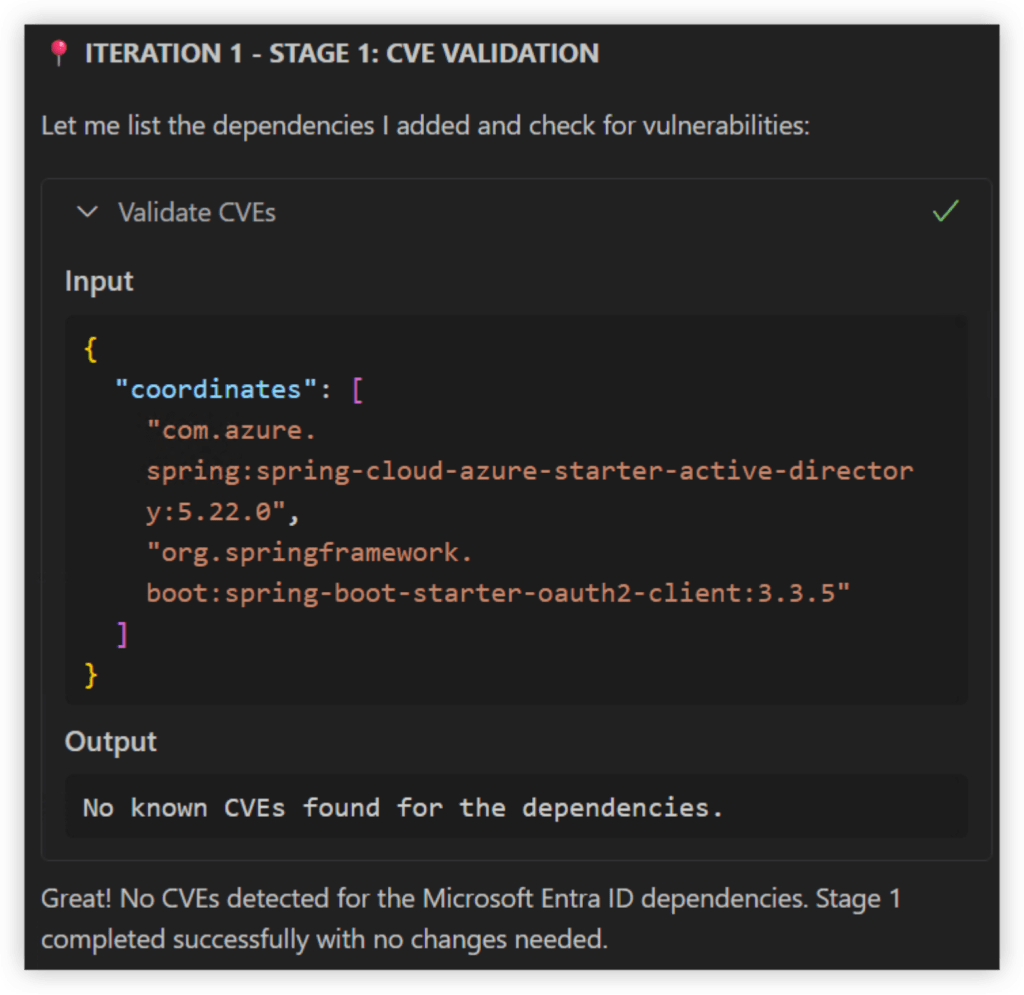Click the Validate CVEs tool label
Screen dimensions: 1024x995
coord(196,212)
